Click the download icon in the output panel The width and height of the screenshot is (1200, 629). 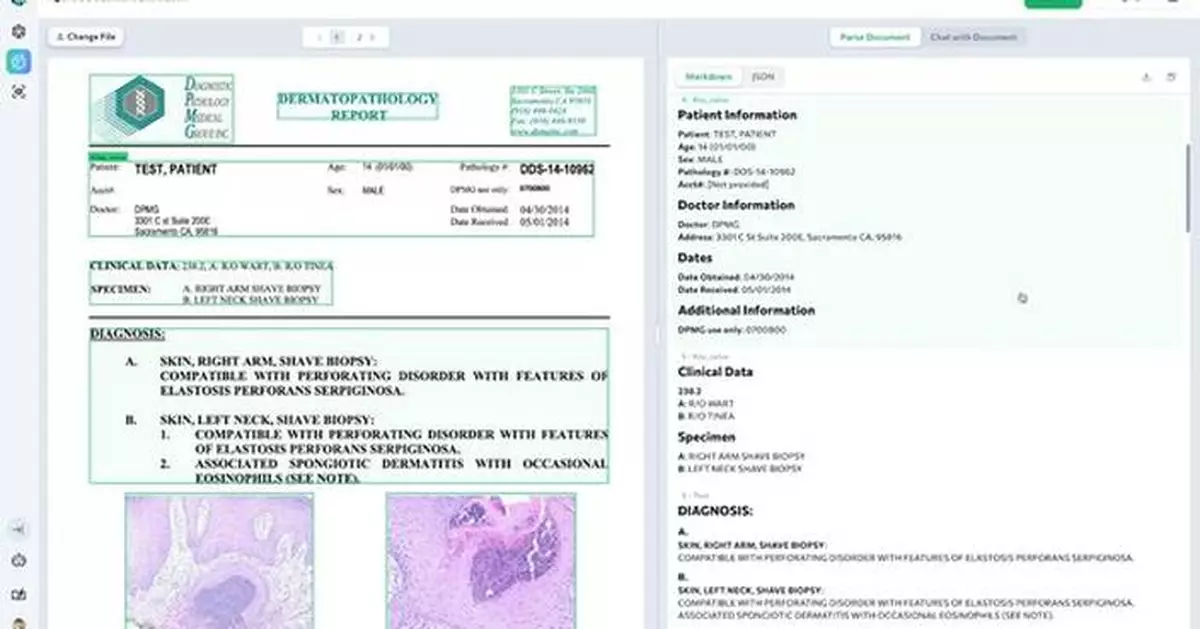click(x=1145, y=77)
